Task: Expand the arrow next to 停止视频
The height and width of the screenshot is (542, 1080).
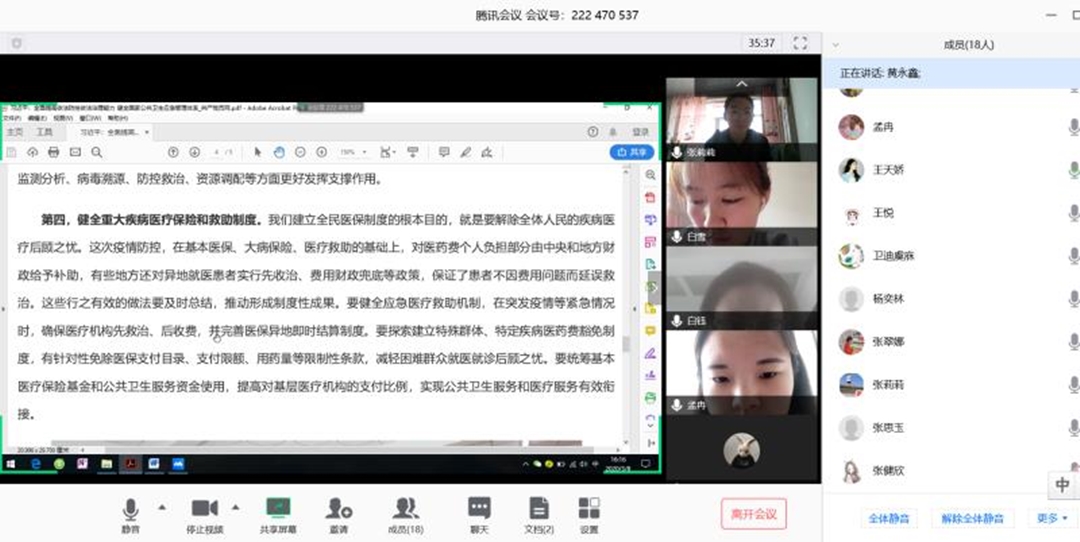Action: tap(236, 505)
